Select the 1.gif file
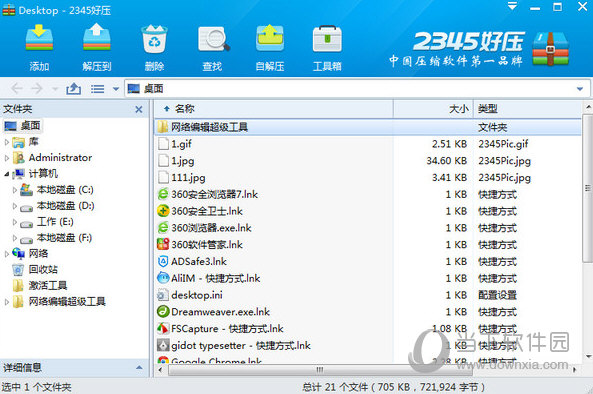The image size is (593, 394). 181,144
